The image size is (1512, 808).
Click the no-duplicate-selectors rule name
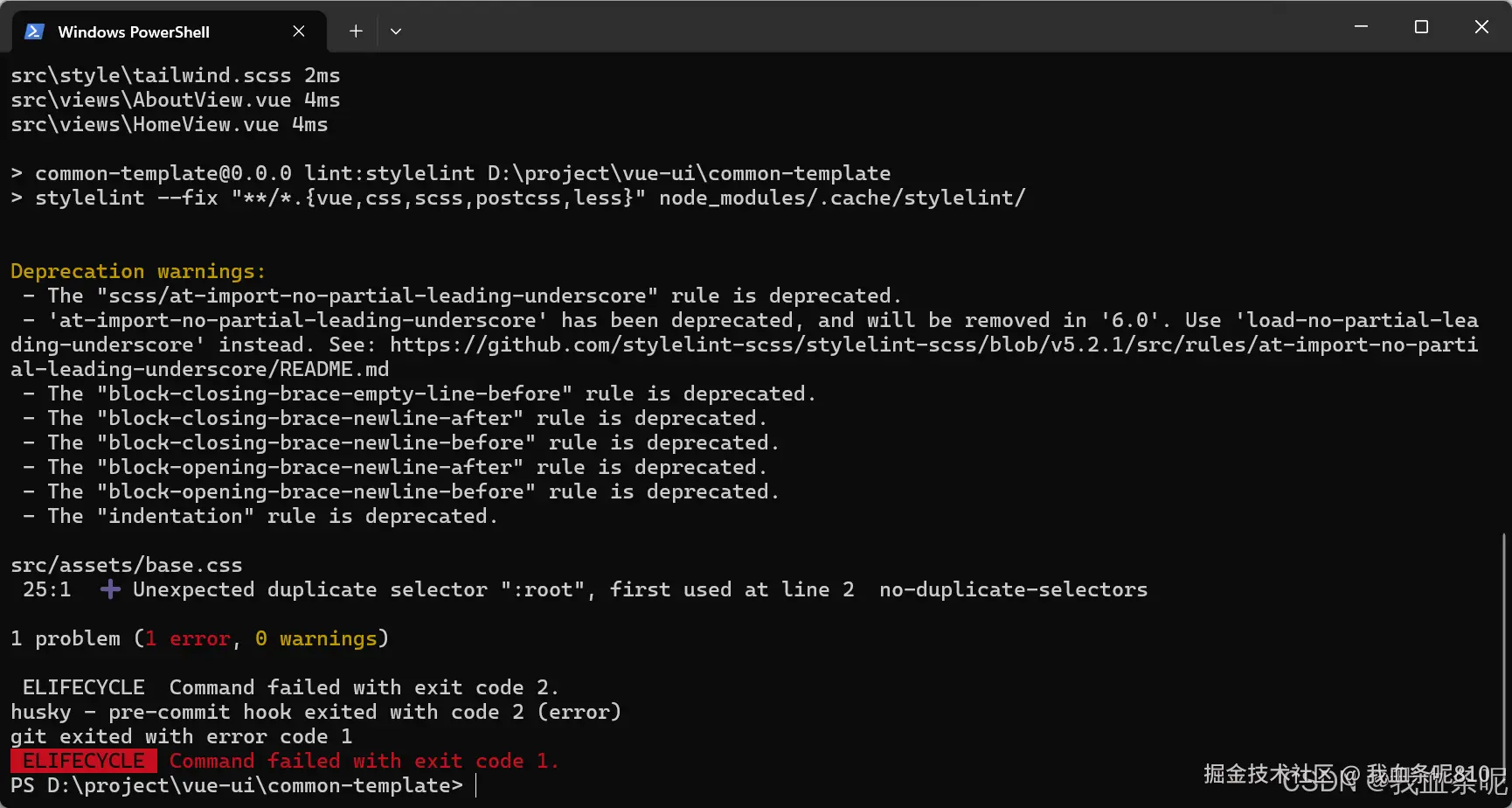[1013, 589]
